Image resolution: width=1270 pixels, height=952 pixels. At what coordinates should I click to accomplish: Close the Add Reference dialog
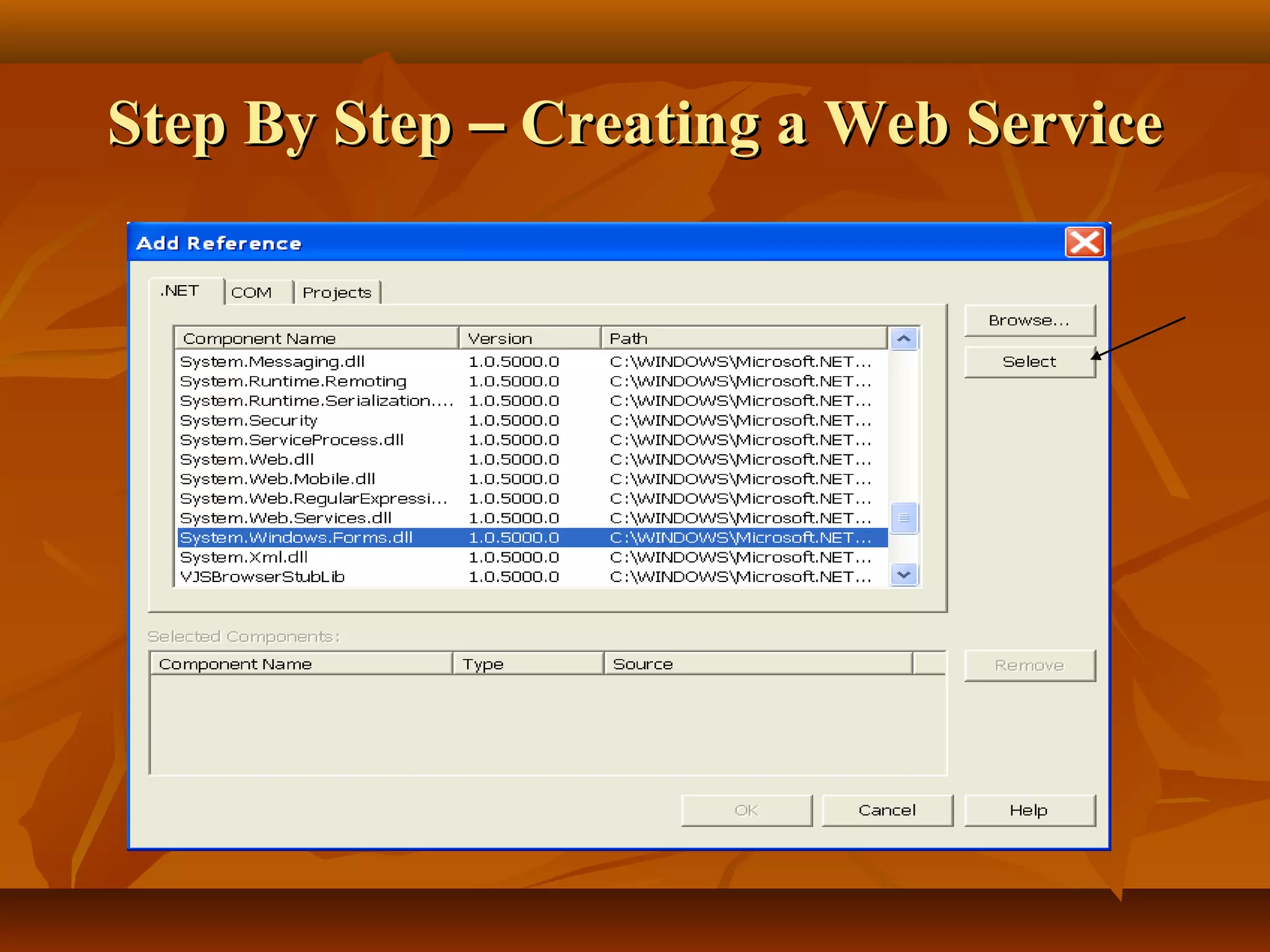point(1085,242)
